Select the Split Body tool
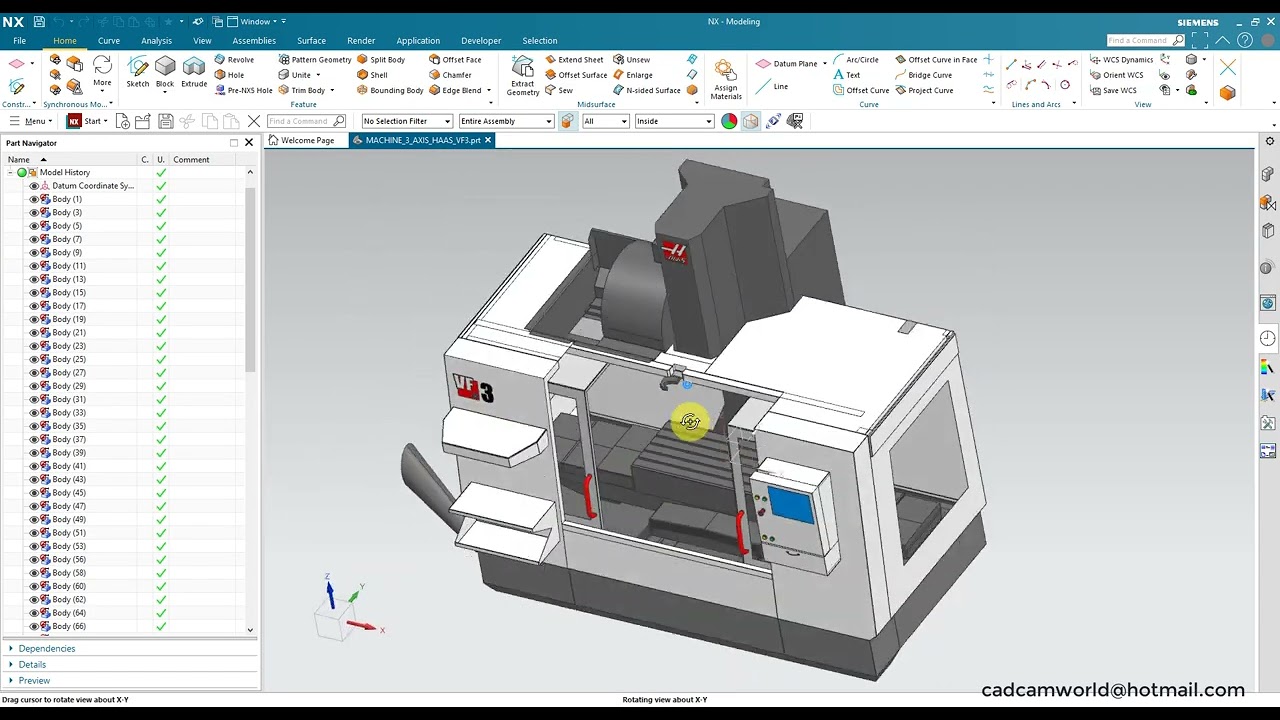This screenshot has width=1280, height=720. pyautogui.click(x=381, y=60)
